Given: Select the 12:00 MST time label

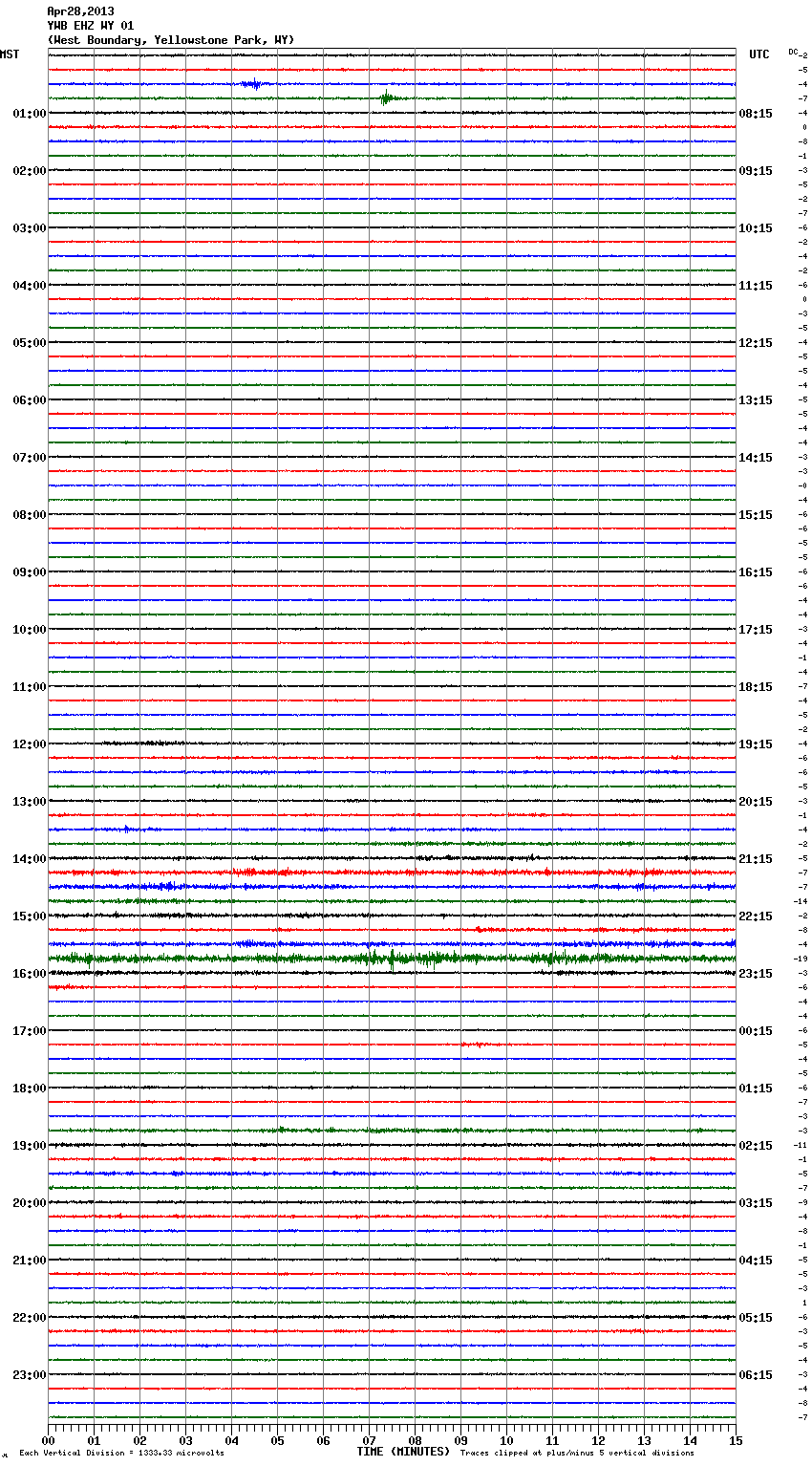Looking at the screenshot, I should 29,744.
